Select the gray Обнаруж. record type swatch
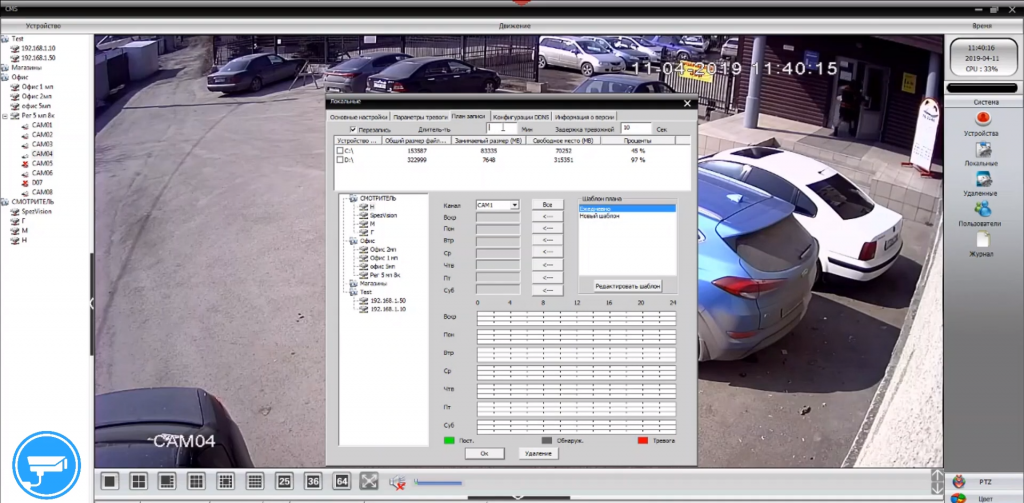This screenshot has height=503, width=1024. pyautogui.click(x=547, y=441)
